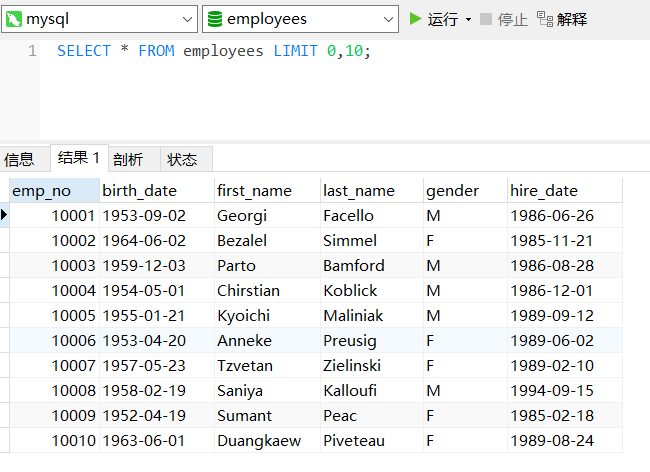
Task: Click the grey Stop square icon
Action: (x=485, y=19)
